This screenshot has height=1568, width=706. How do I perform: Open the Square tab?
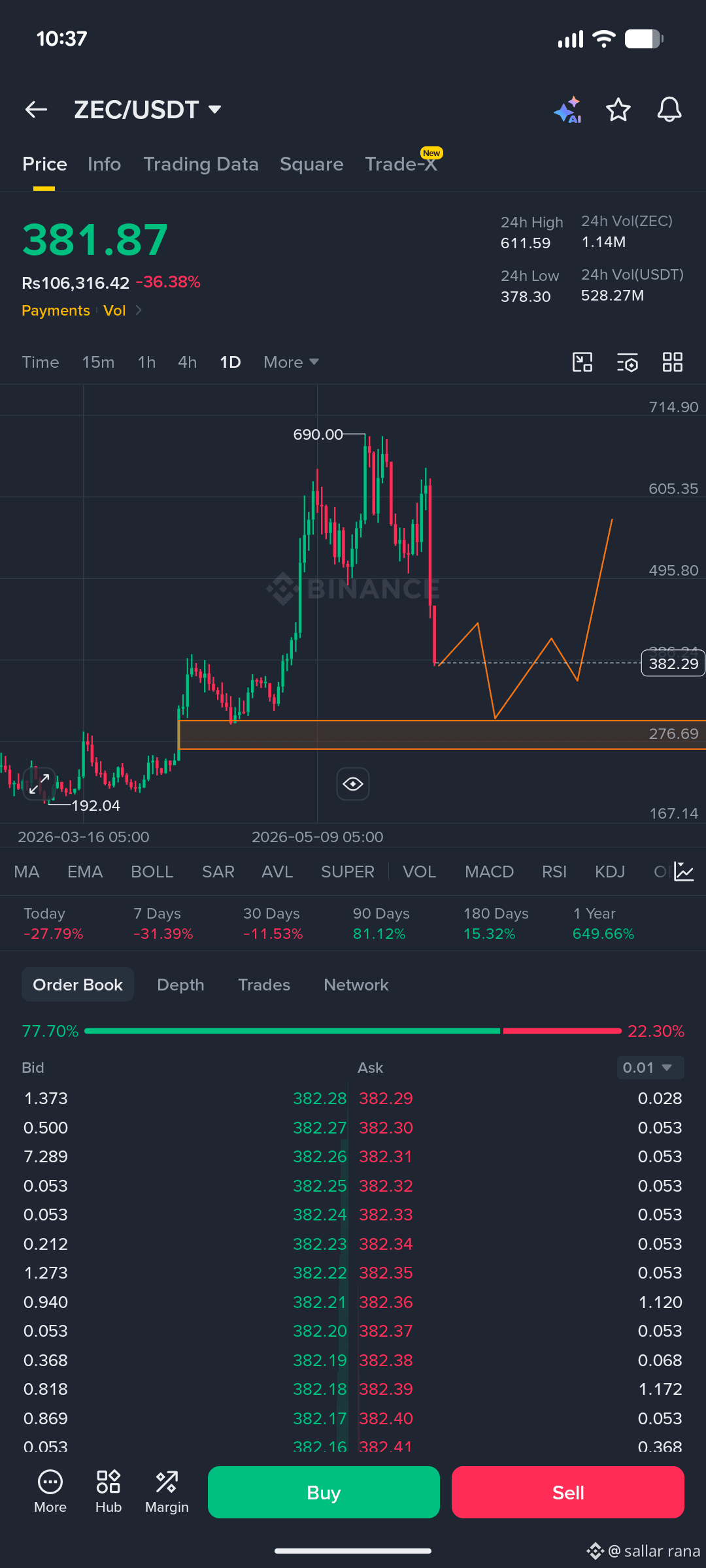click(x=311, y=164)
